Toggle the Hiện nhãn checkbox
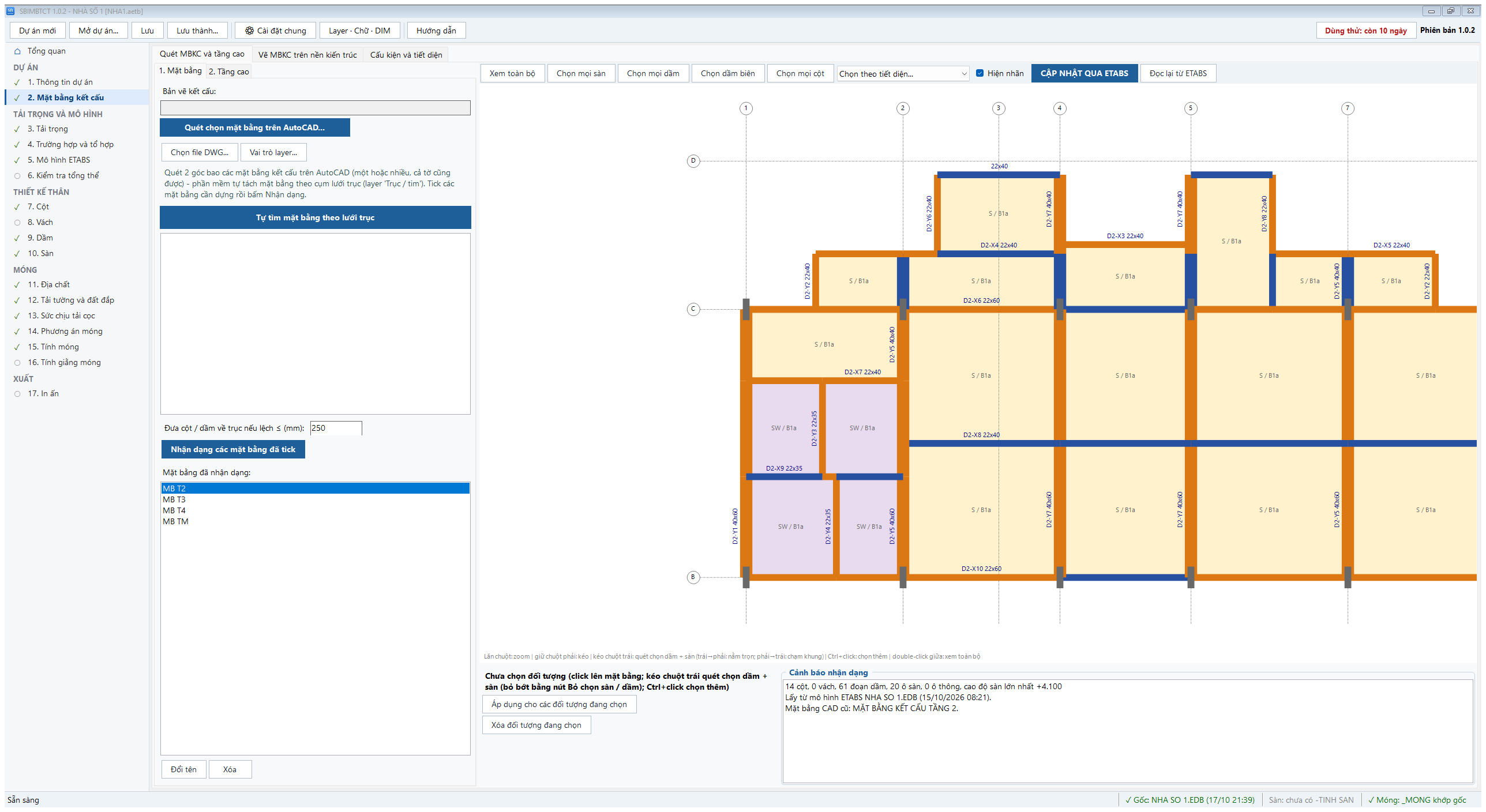 pyautogui.click(x=980, y=73)
